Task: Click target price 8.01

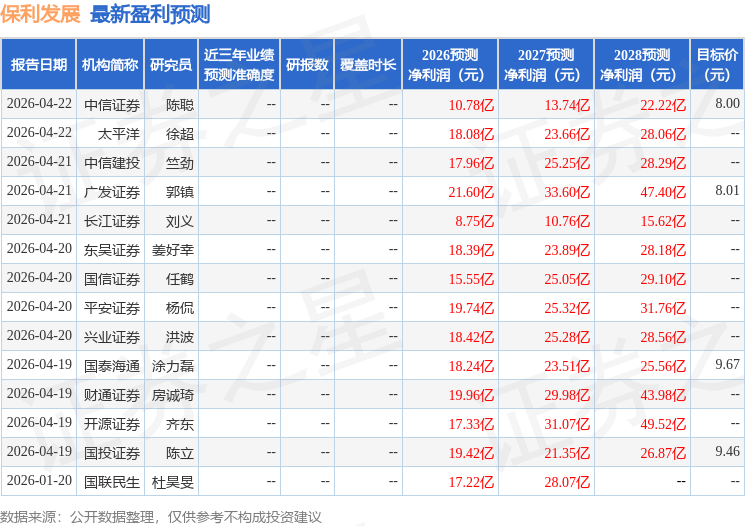Action: tap(727, 190)
